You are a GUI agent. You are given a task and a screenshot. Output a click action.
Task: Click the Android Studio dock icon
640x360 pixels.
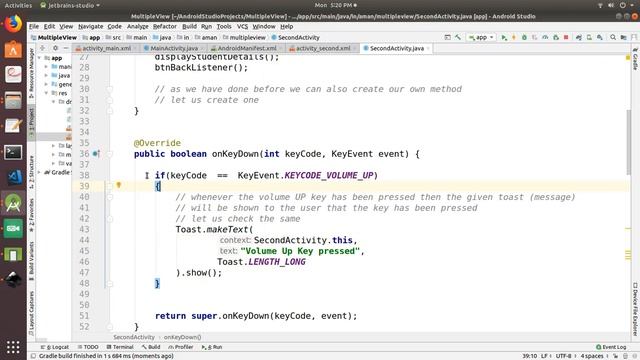(13, 203)
